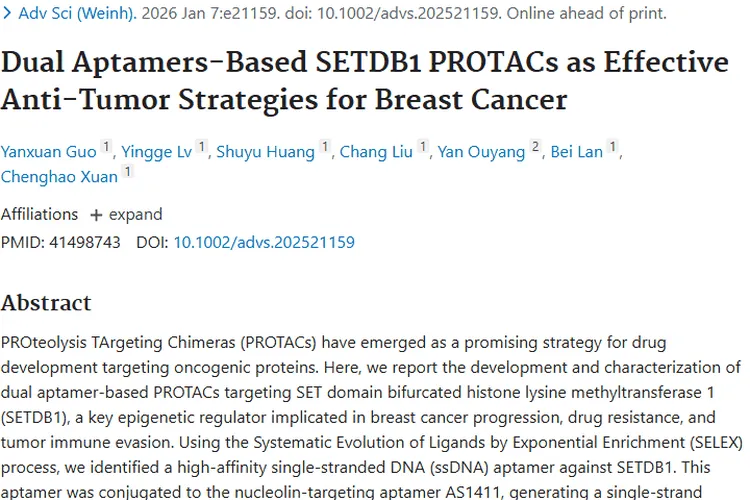Screen dimensions: 750x500
Task: Click the Abstract section heading
Action: [46, 303]
